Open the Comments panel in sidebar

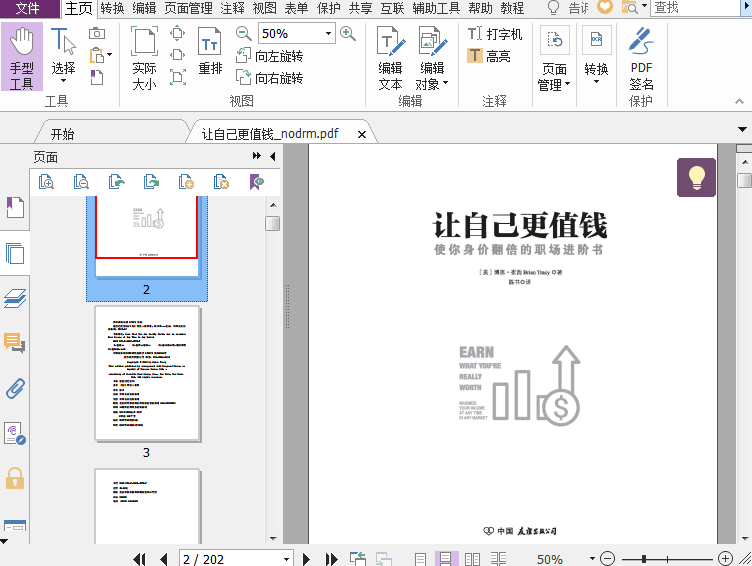[15, 343]
